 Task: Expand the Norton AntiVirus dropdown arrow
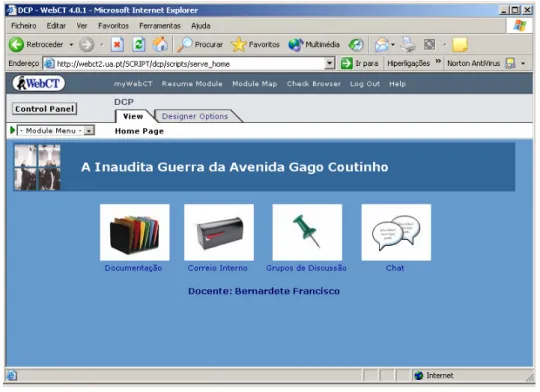tap(523, 64)
